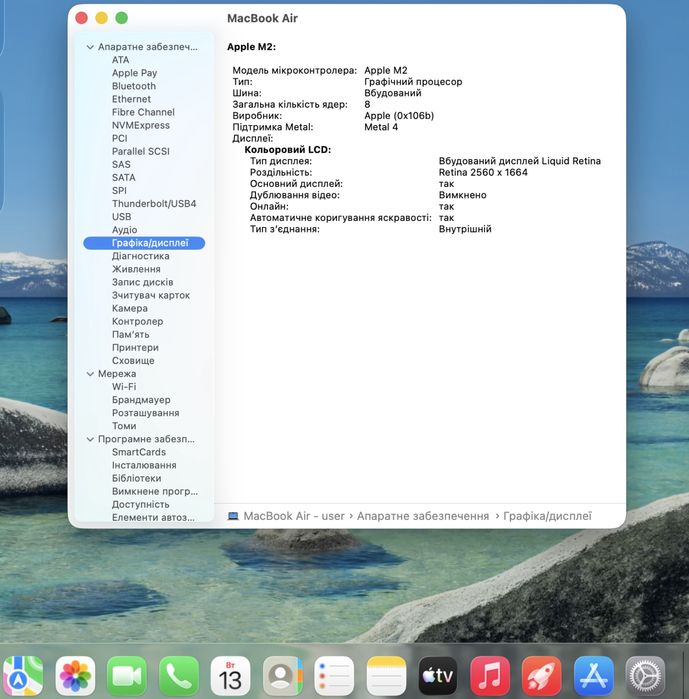Collapse the Апаратне забезпечення section

pyautogui.click(x=90, y=47)
